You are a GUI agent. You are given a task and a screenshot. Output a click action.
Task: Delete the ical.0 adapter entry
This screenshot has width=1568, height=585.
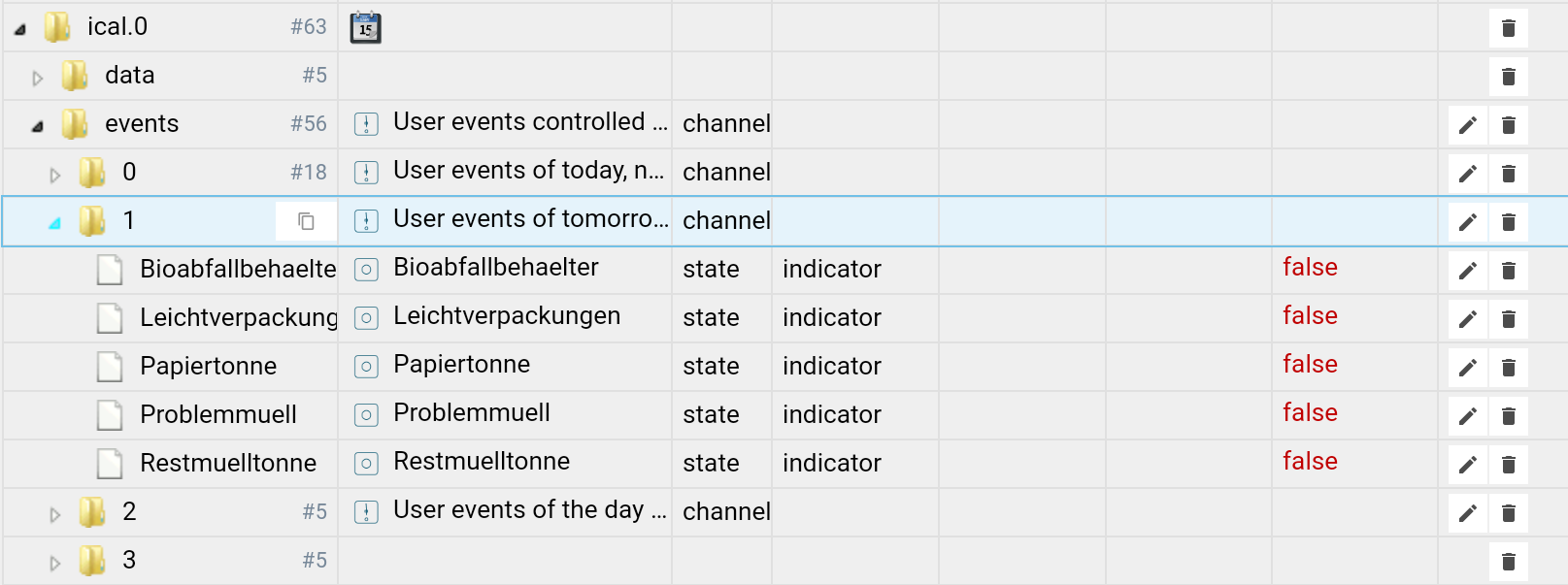click(x=1508, y=28)
